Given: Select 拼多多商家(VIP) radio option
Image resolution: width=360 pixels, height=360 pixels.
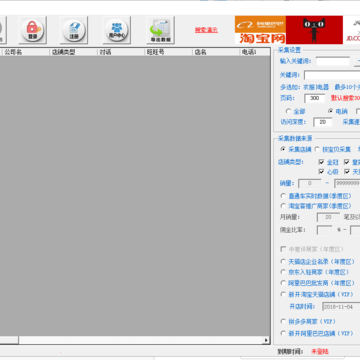Looking at the screenshot, I should [x=283, y=322].
